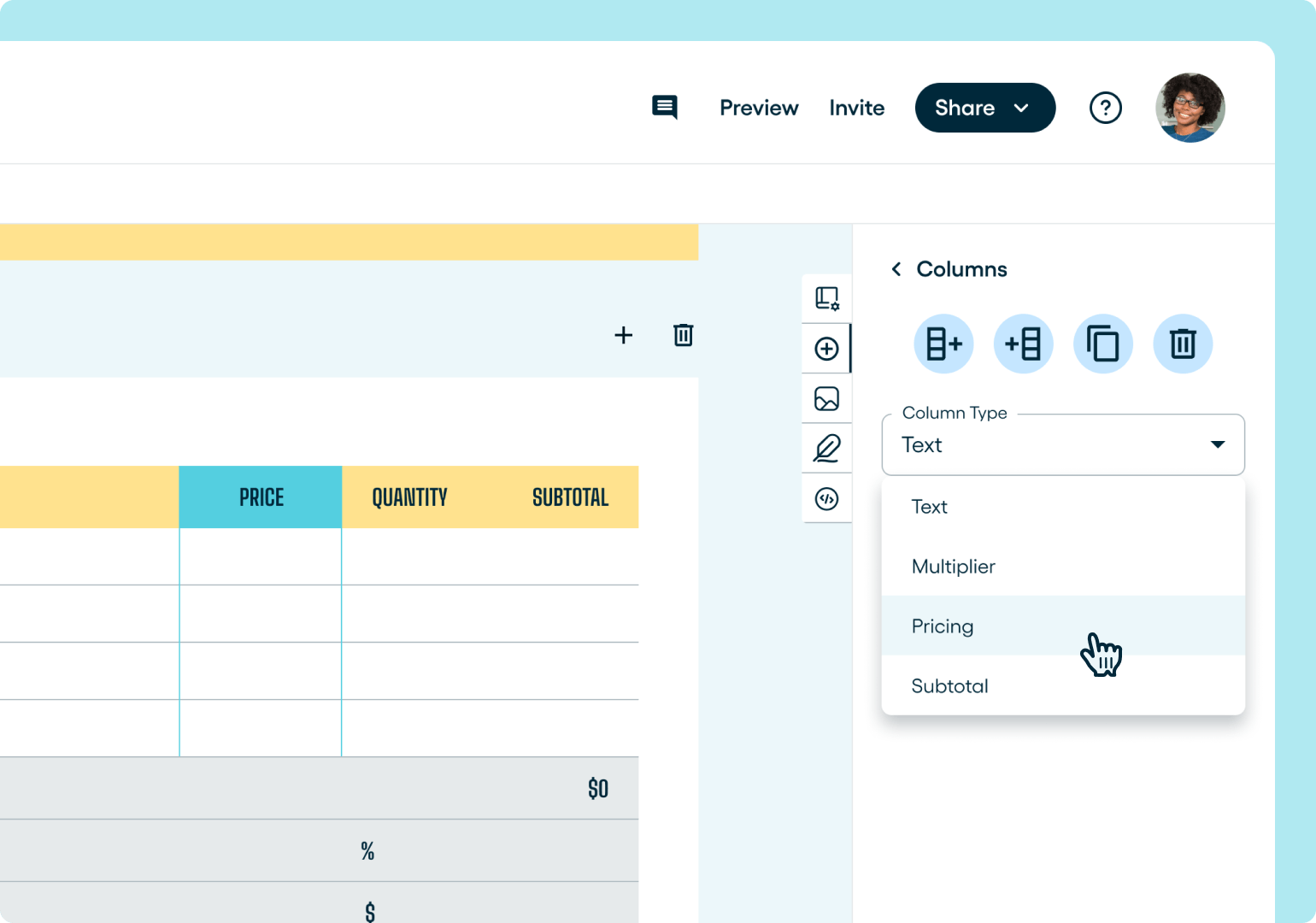Insert column to the right
Screen dimensions: 1316x923
click(943, 344)
